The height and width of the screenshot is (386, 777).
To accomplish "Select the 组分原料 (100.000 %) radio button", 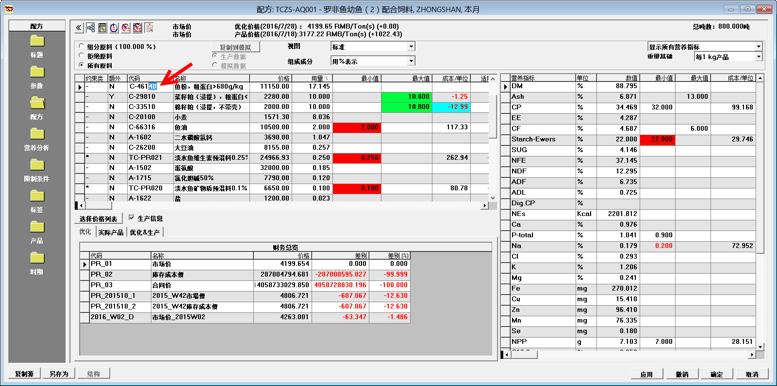I will point(81,47).
